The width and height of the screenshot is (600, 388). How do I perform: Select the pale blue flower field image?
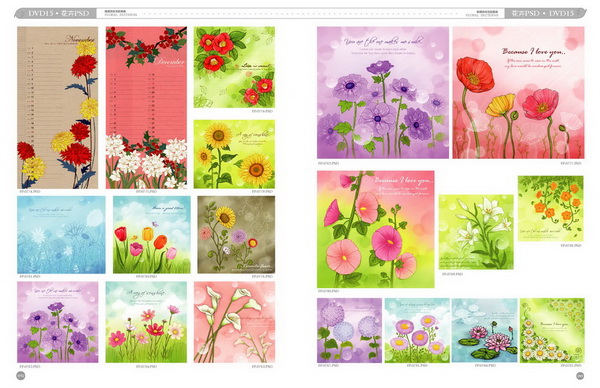[x=61, y=235]
